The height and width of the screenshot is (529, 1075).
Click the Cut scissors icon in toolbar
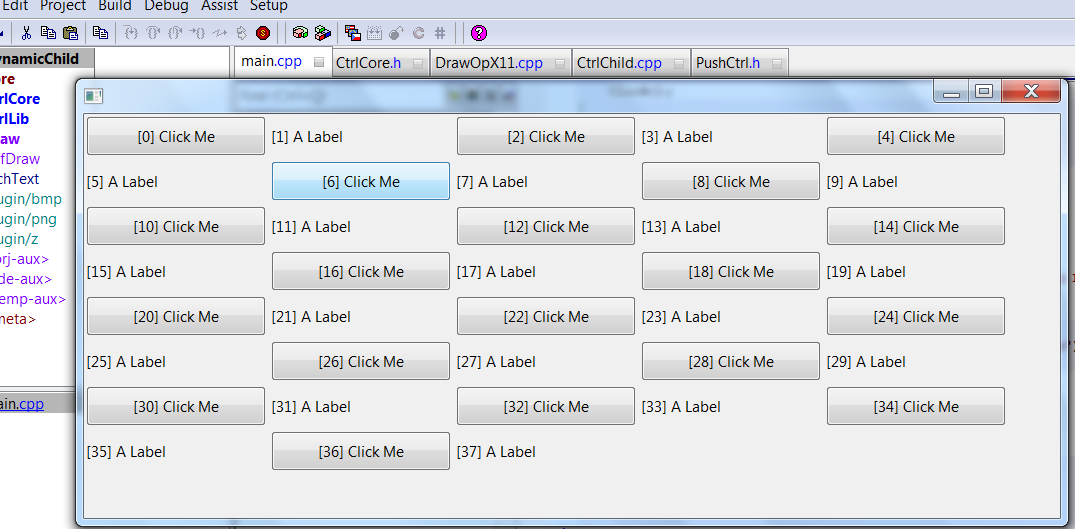coord(27,33)
